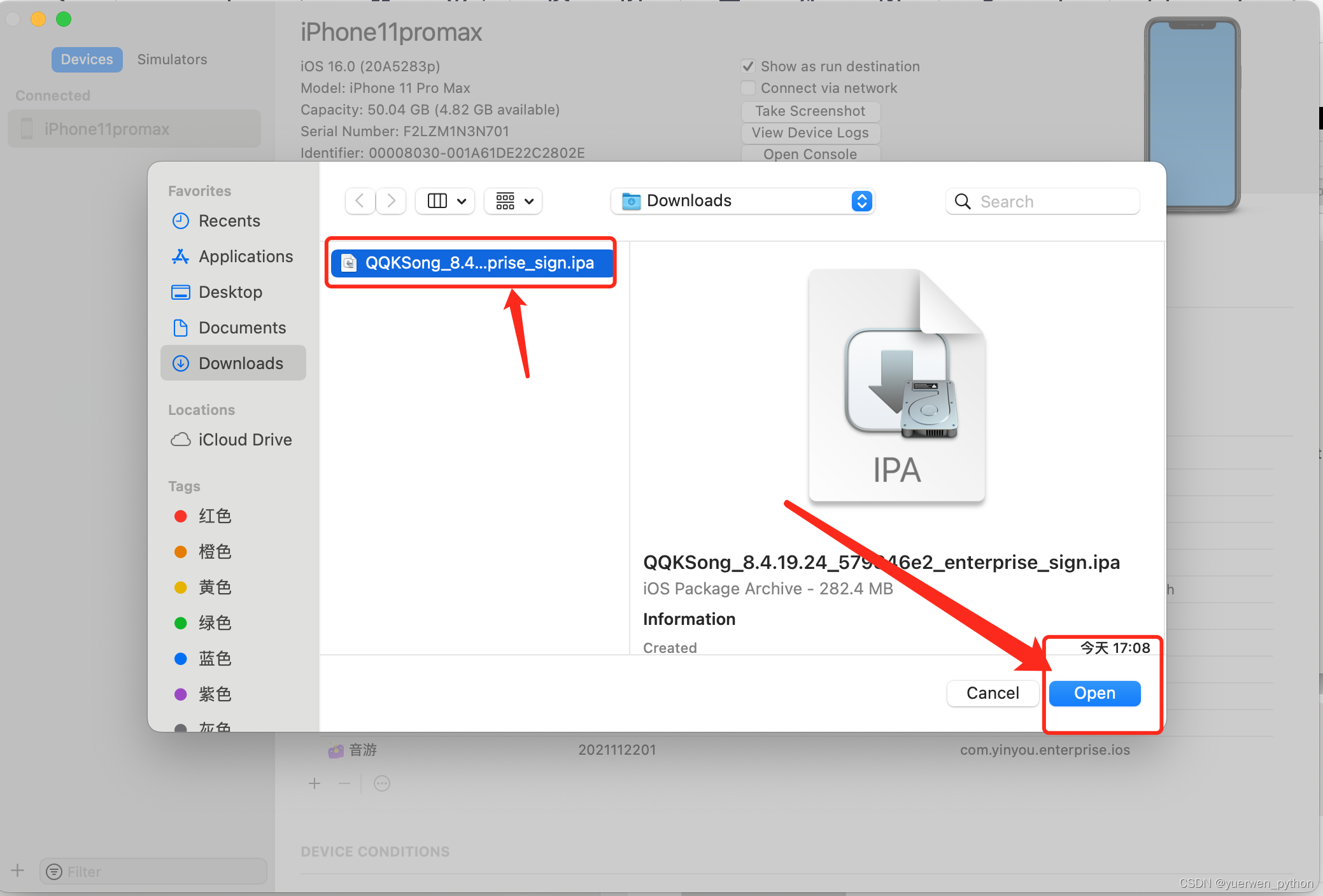Screen dimensions: 1323x896
Task: Click the minus icon under installed apps
Action: [344, 783]
